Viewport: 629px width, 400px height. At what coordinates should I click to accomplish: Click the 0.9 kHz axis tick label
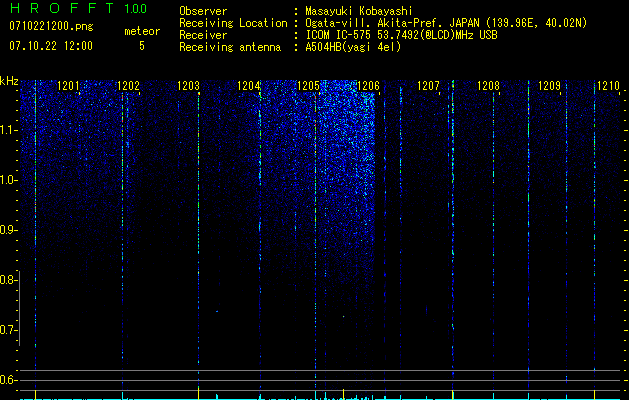click(x=8, y=230)
